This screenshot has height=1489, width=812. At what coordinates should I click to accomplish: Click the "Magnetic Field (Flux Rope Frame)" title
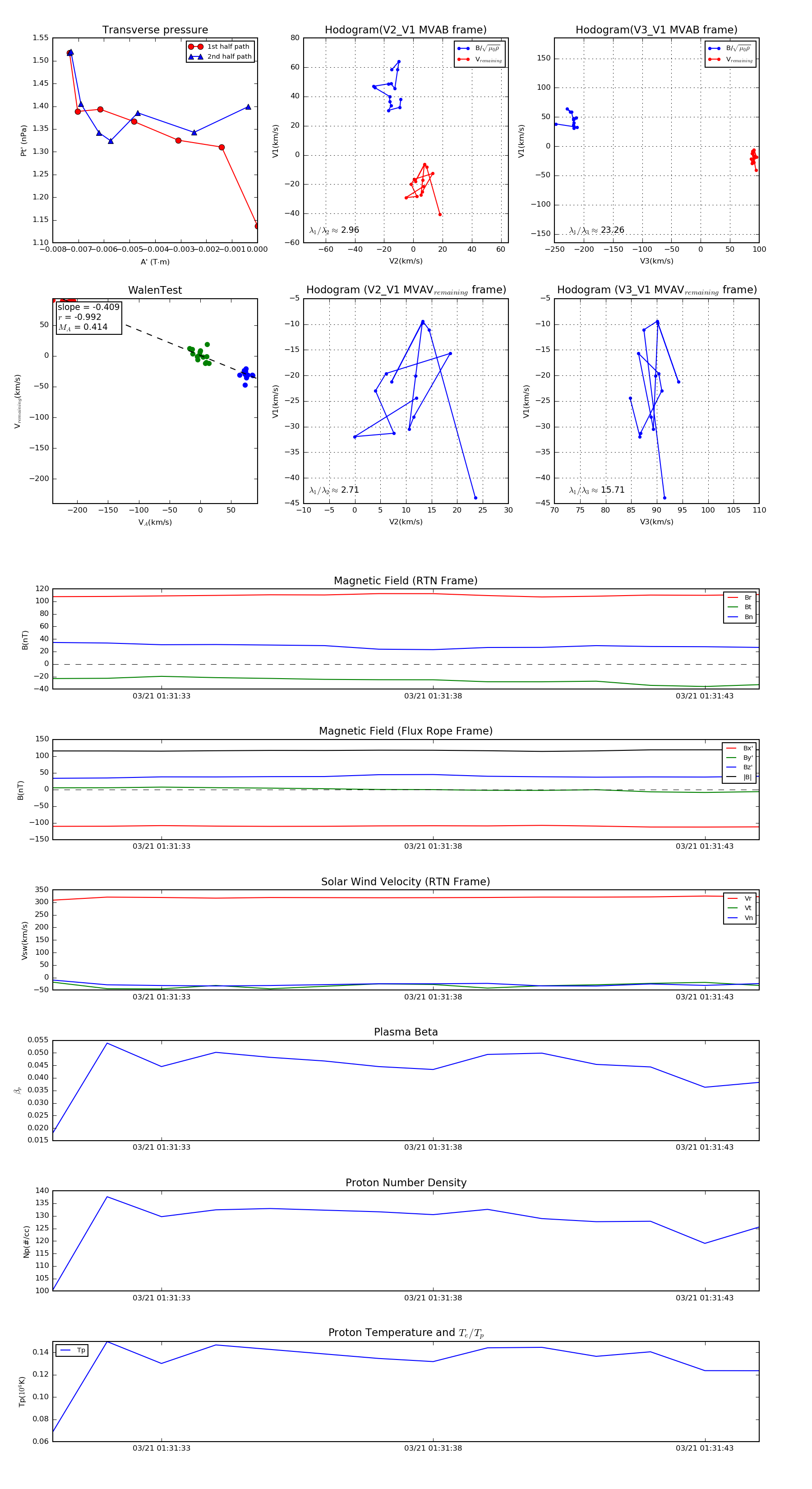[406, 731]
